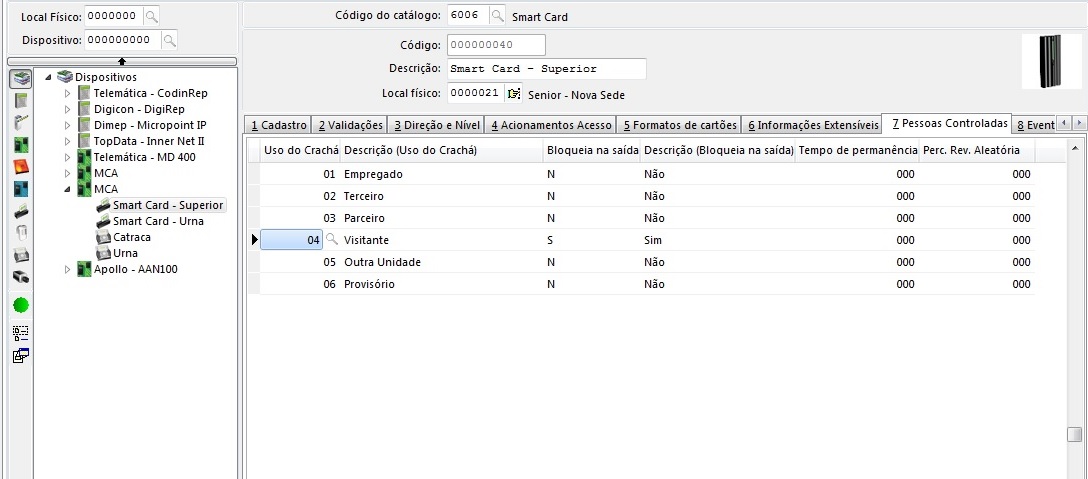Switch to the 1 Cadastro tab
The height and width of the screenshot is (479, 1088).
(x=278, y=125)
